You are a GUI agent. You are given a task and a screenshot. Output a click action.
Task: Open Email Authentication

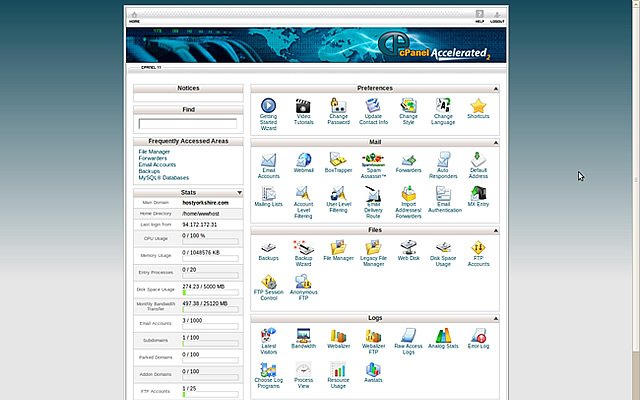pyautogui.click(x=444, y=200)
